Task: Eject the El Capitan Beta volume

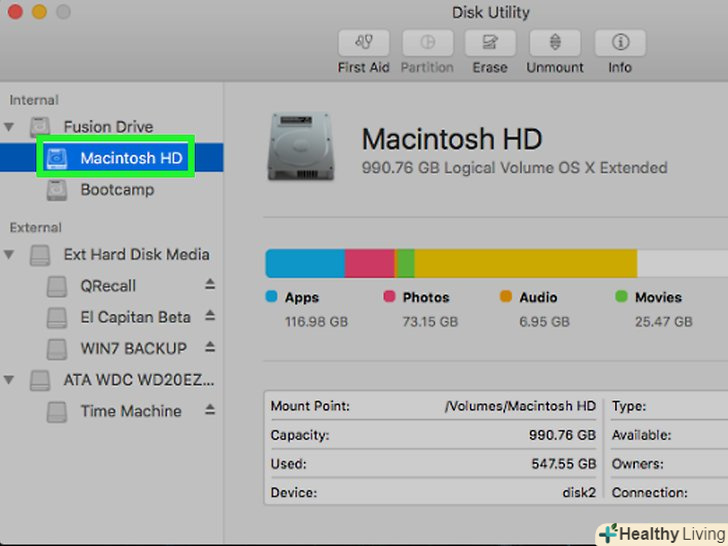Action: click(x=210, y=316)
